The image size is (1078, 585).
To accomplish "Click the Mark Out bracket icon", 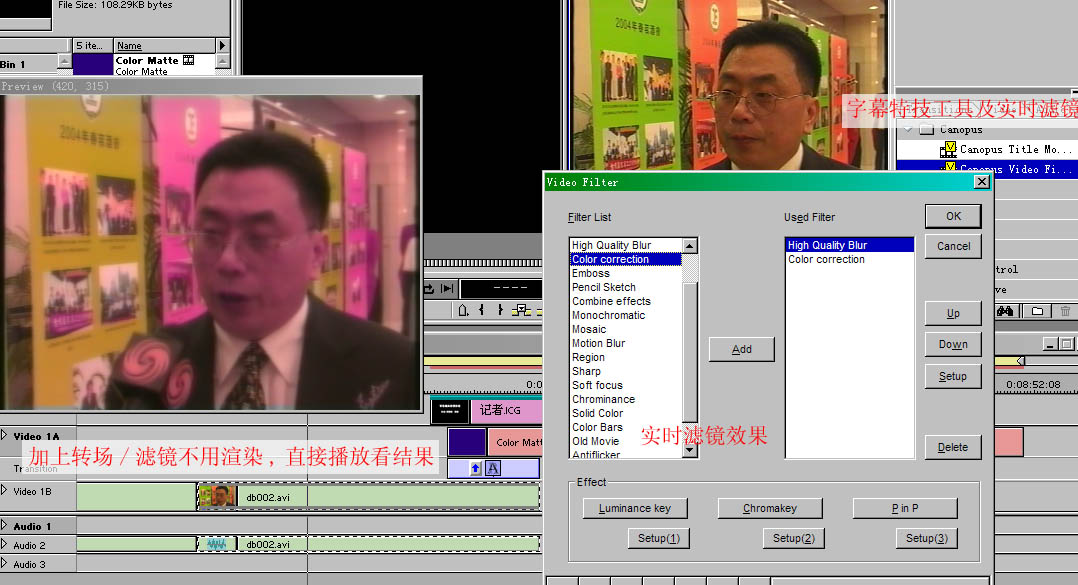I will [500, 310].
